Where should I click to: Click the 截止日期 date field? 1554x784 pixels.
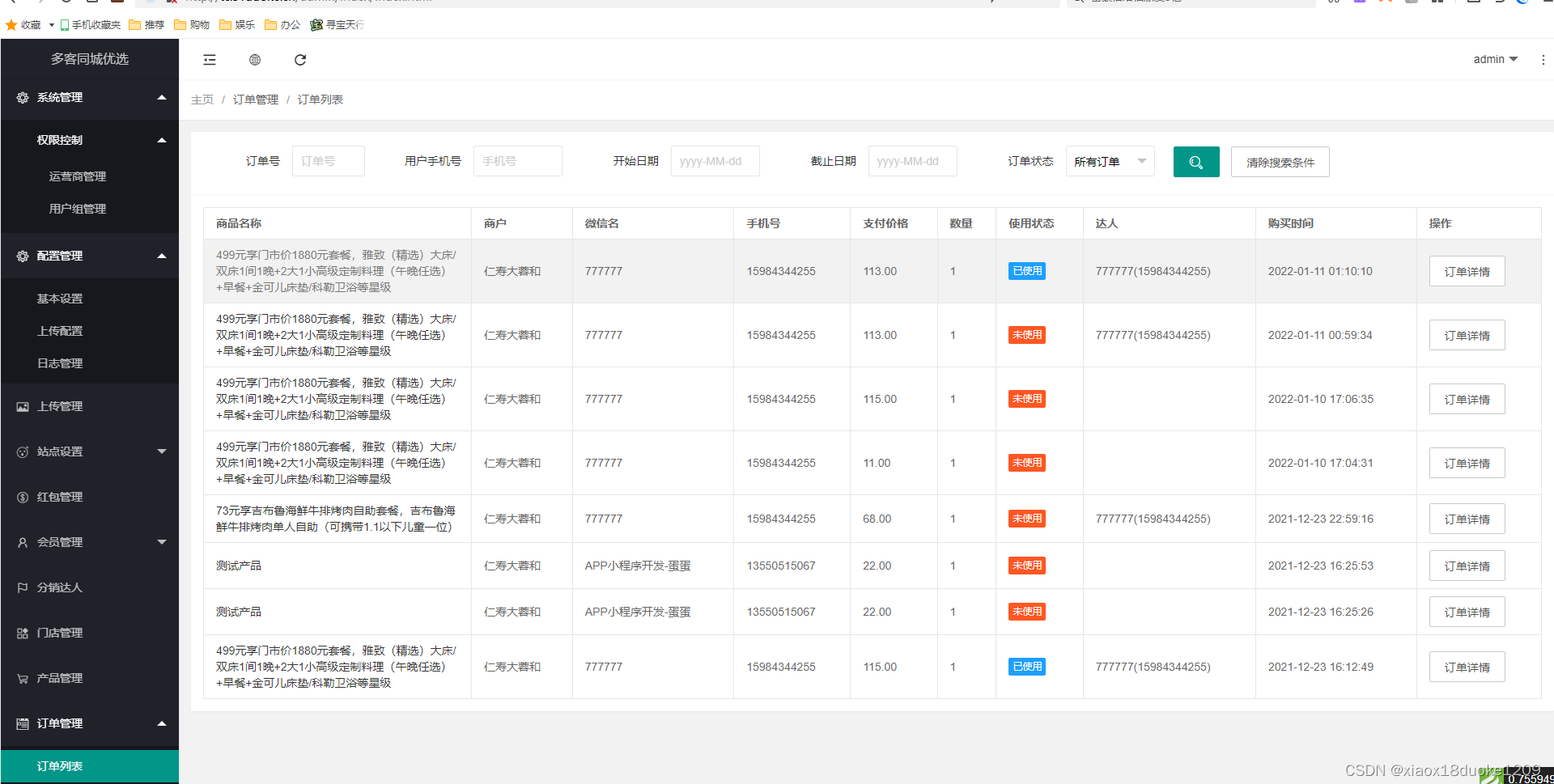913,161
